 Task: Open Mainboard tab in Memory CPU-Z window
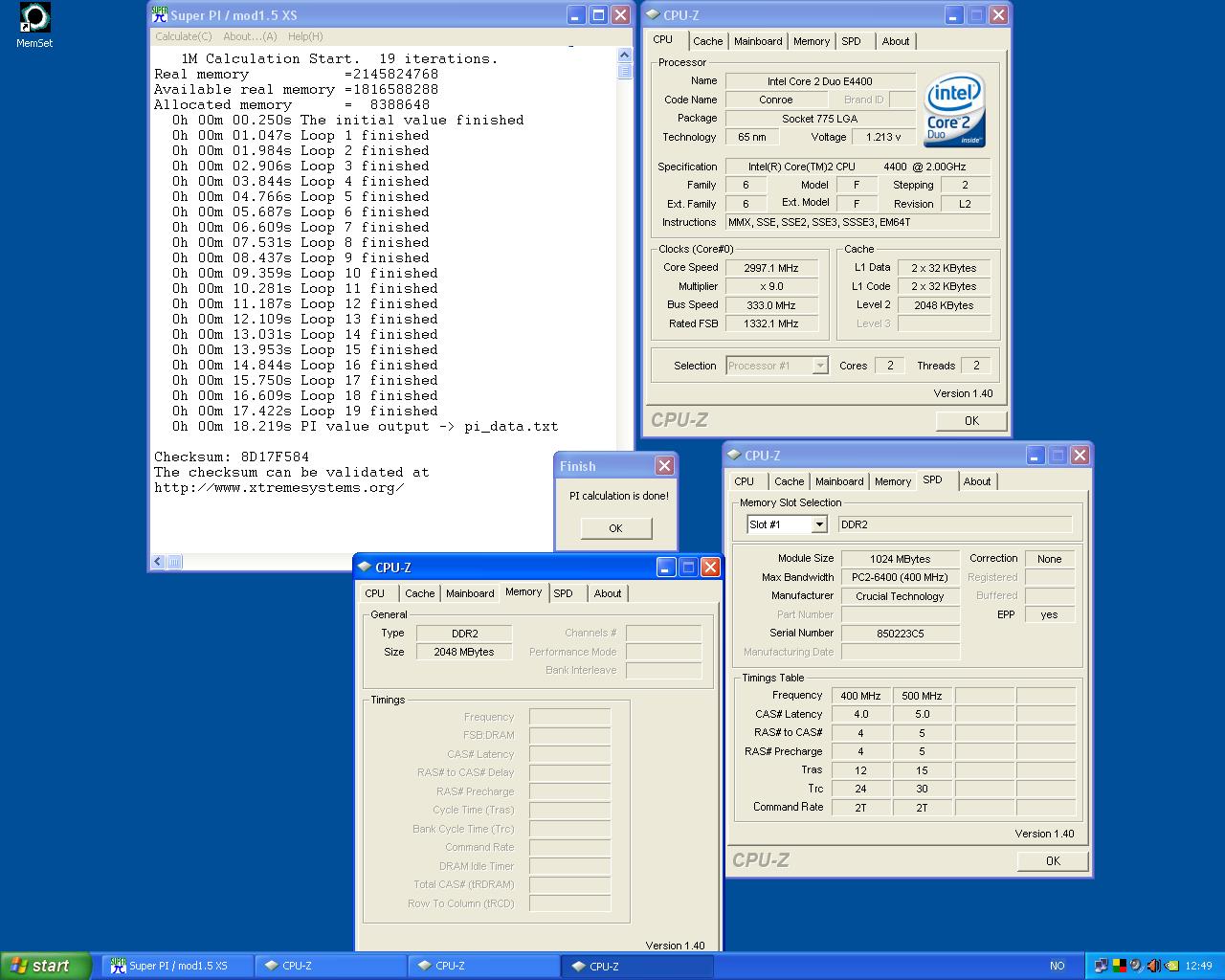point(470,593)
